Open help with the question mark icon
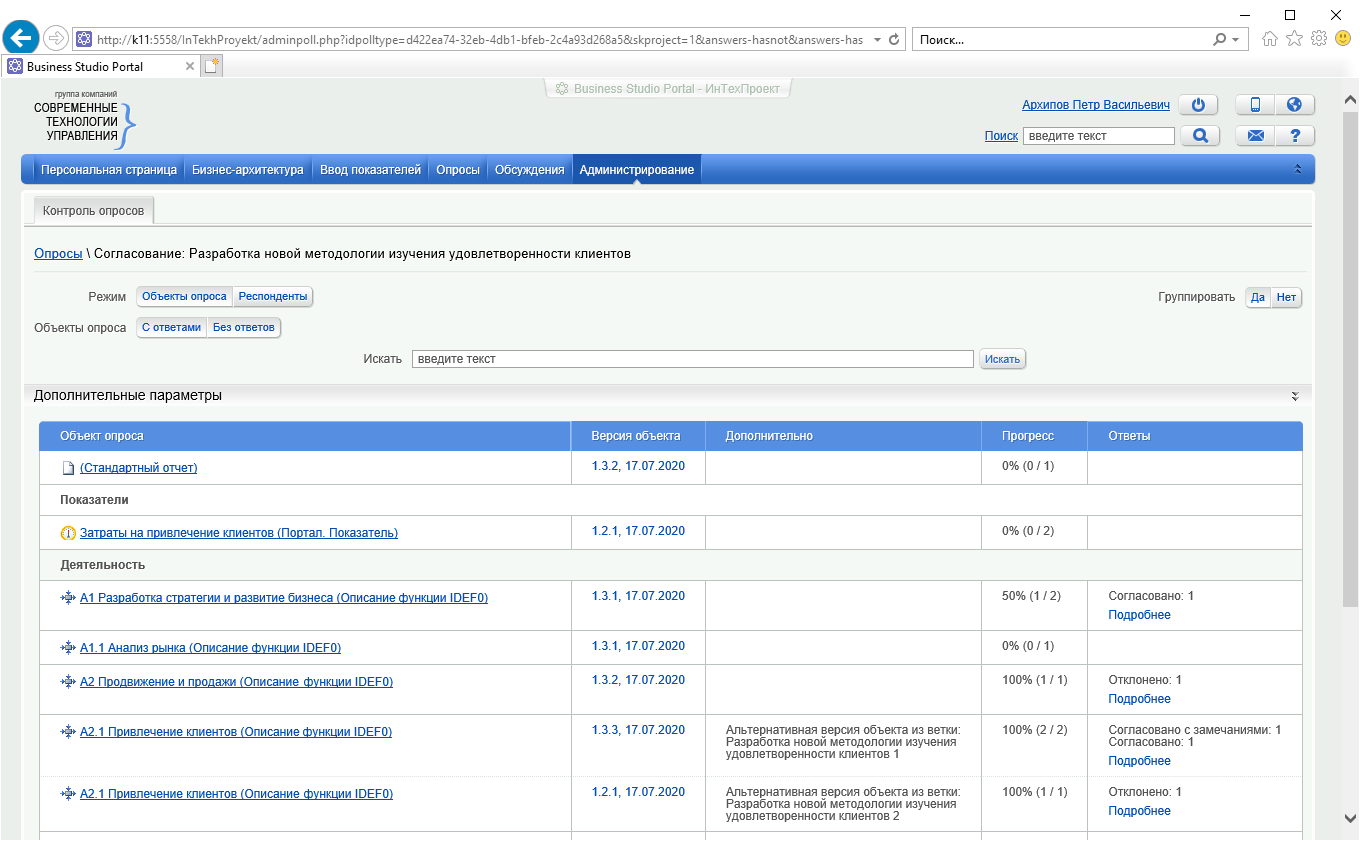The width and height of the screenshot is (1360, 841). tap(1294, 136)
